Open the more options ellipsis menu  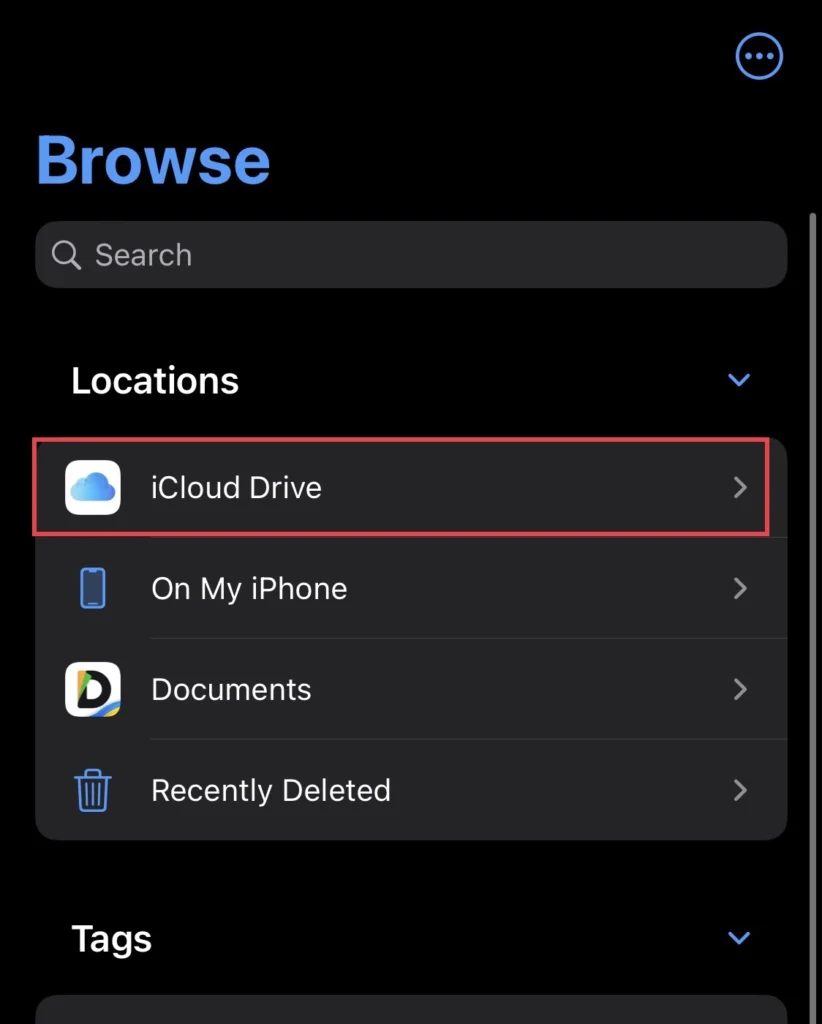[x=759, y=56]
